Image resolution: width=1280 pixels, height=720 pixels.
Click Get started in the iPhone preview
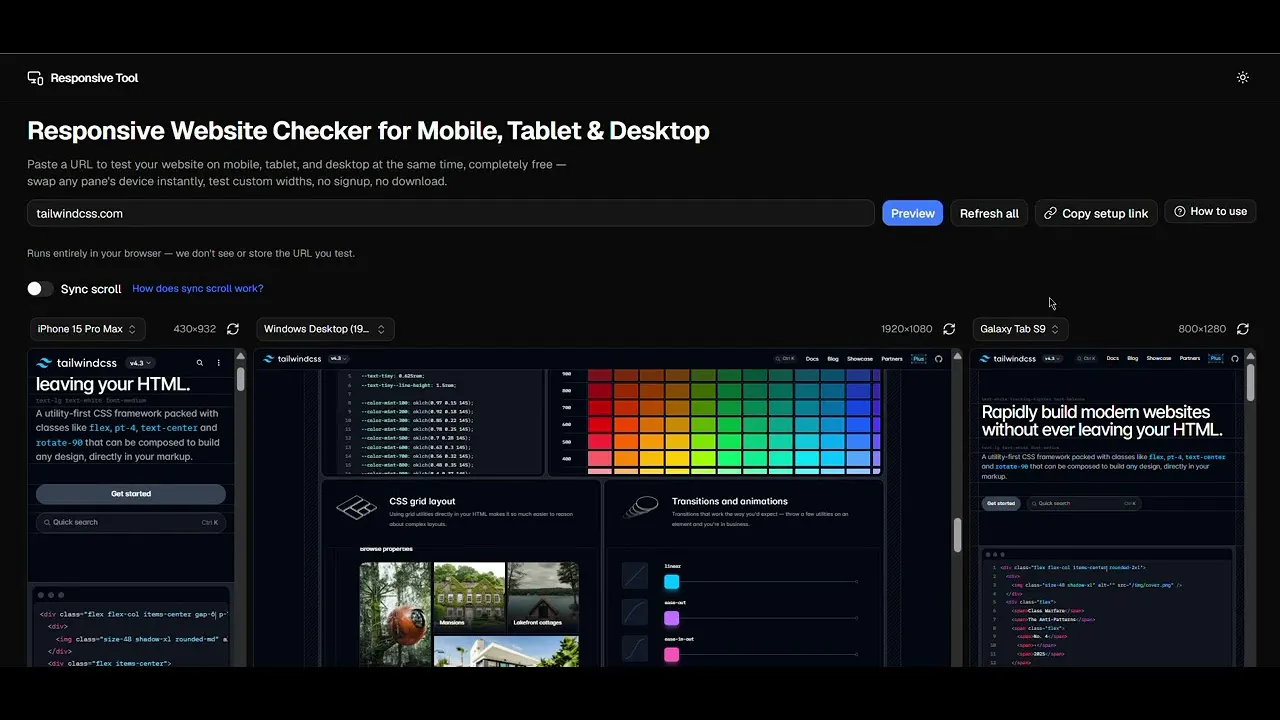point(131,494)
